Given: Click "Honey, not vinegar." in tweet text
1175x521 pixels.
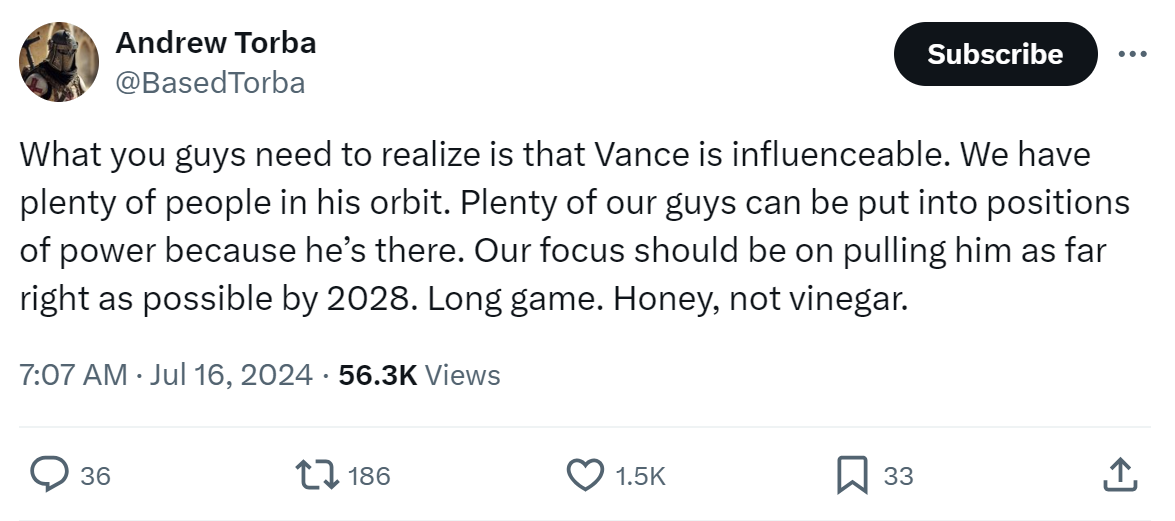Looking at the screenshot, I should 760,299.
